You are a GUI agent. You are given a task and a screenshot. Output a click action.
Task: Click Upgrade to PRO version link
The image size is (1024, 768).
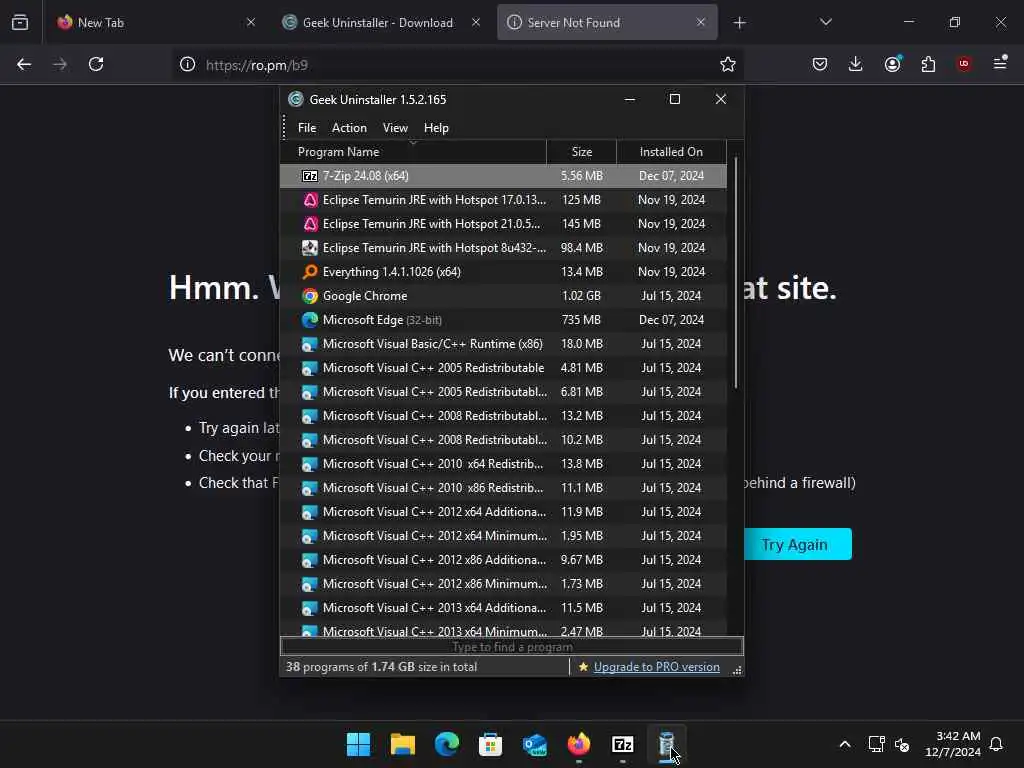[656, 667]
